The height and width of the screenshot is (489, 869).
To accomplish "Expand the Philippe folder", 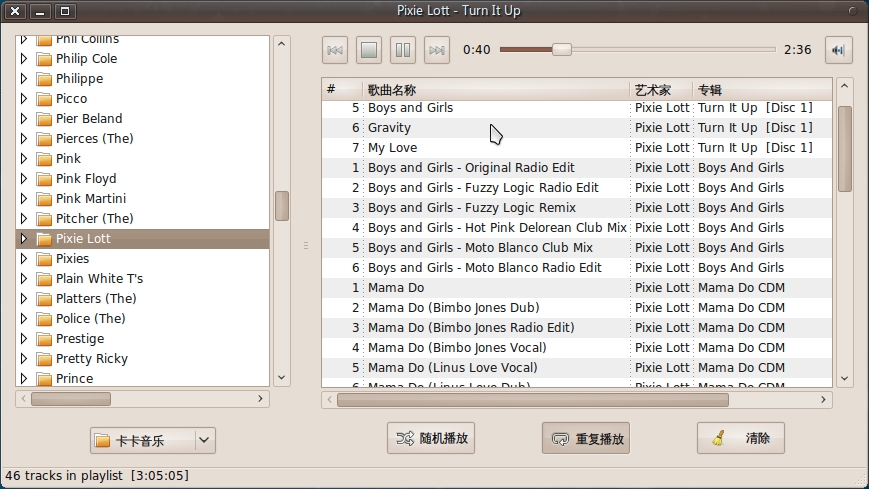I will tap(24, 78).
